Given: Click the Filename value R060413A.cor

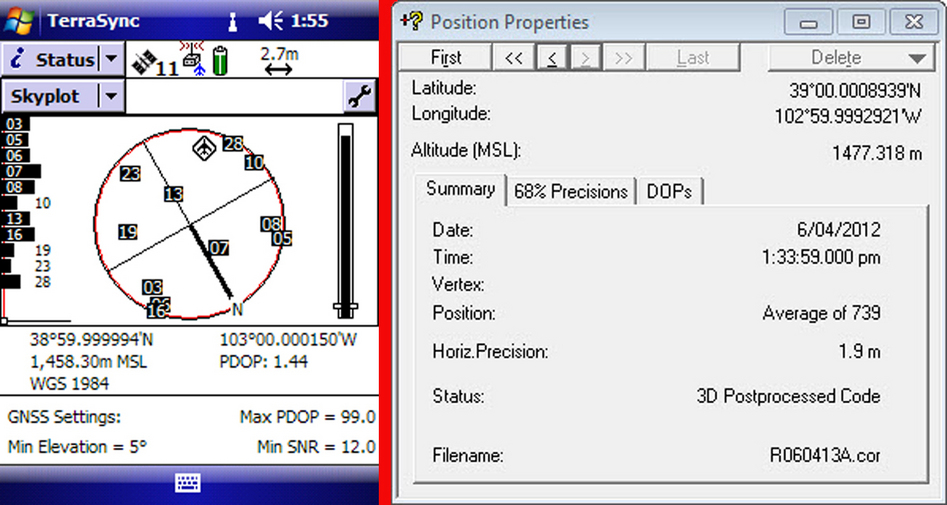Looking at the screenshot, I should coord(825,455).
